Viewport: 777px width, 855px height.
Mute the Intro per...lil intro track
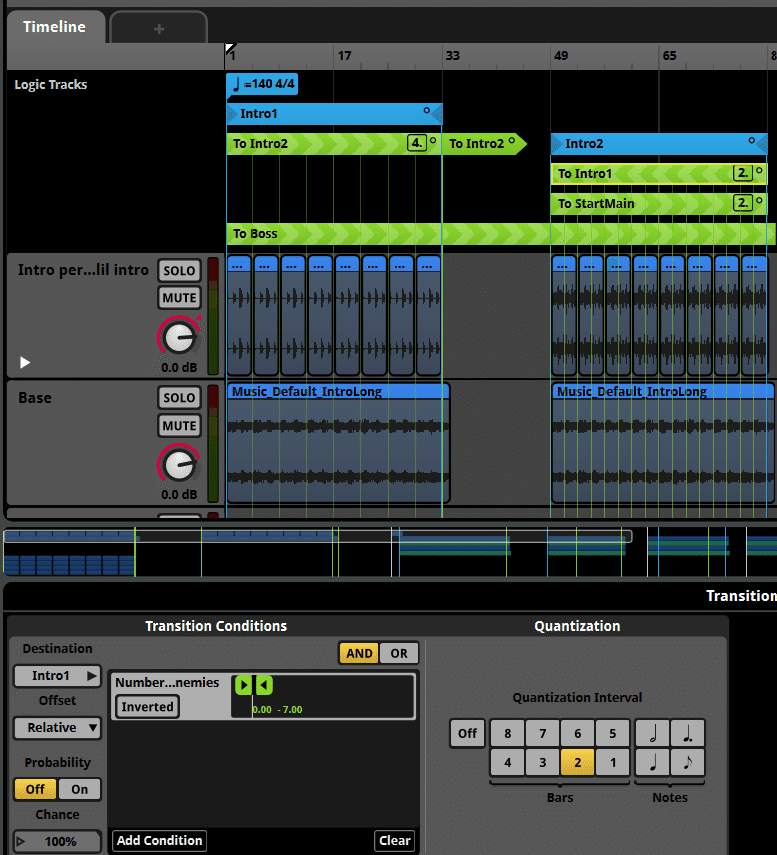[179, 298]
